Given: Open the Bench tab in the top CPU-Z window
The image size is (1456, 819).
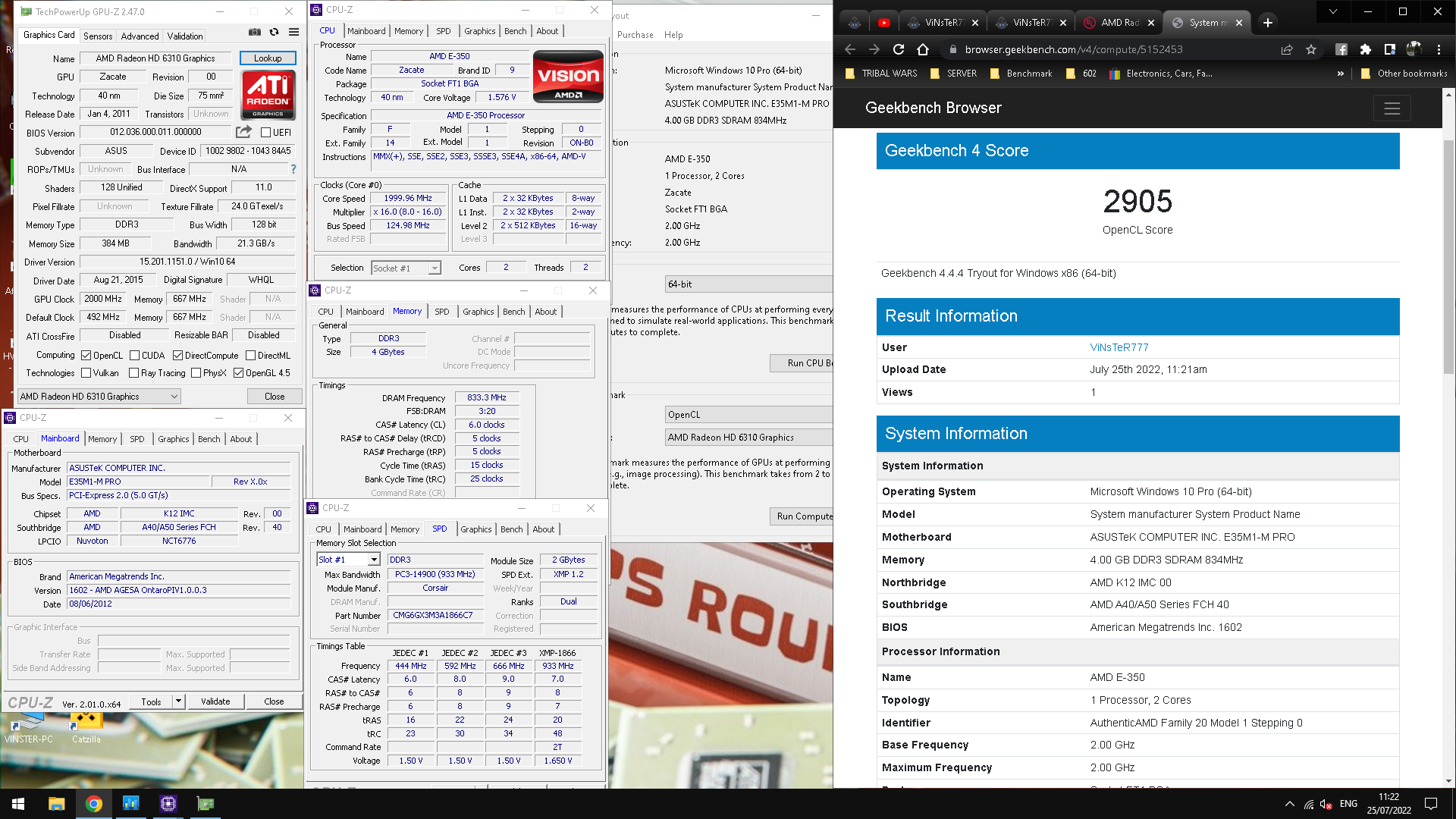Looking at the screenshot, I should 516,31.
